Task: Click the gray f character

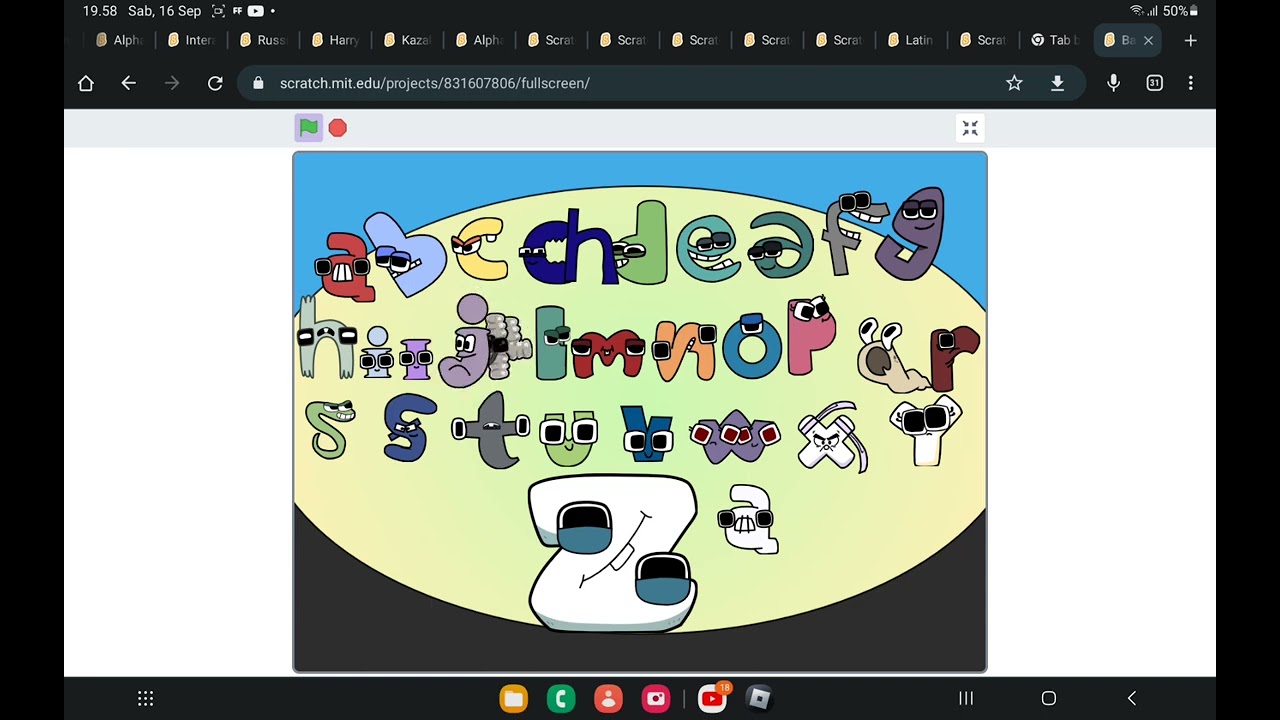Action: tap(855, 233)
